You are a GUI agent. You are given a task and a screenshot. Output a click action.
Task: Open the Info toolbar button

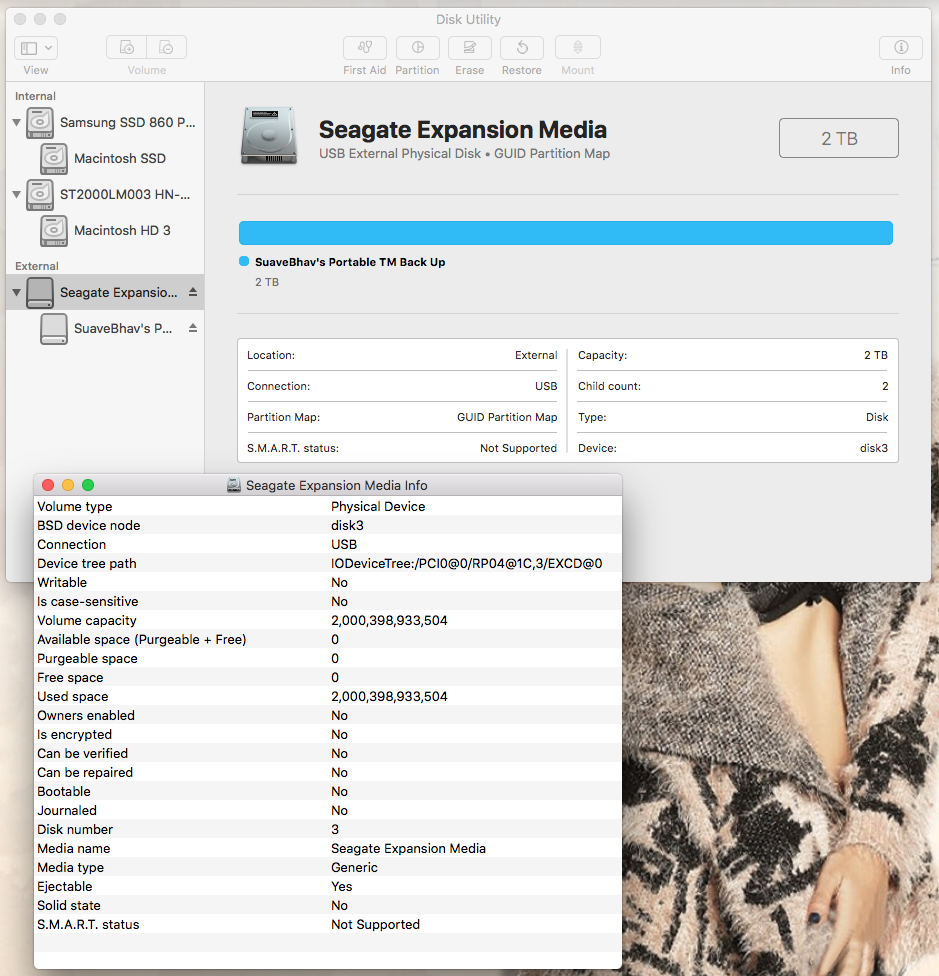click(901, 47)
